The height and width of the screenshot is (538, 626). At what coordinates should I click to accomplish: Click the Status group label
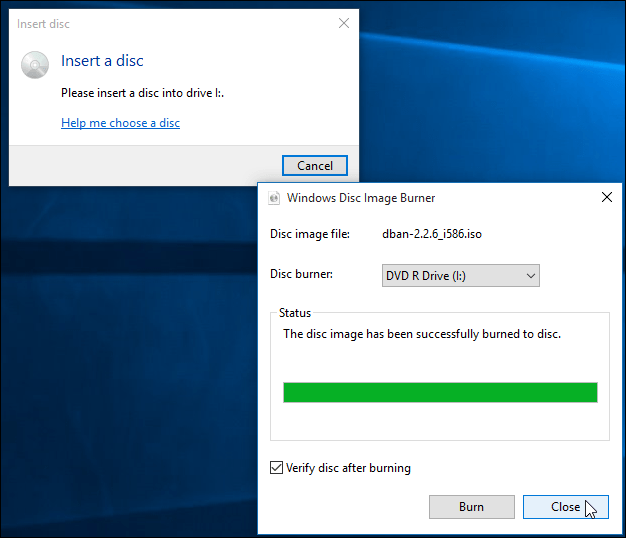(x=295, y=313)
